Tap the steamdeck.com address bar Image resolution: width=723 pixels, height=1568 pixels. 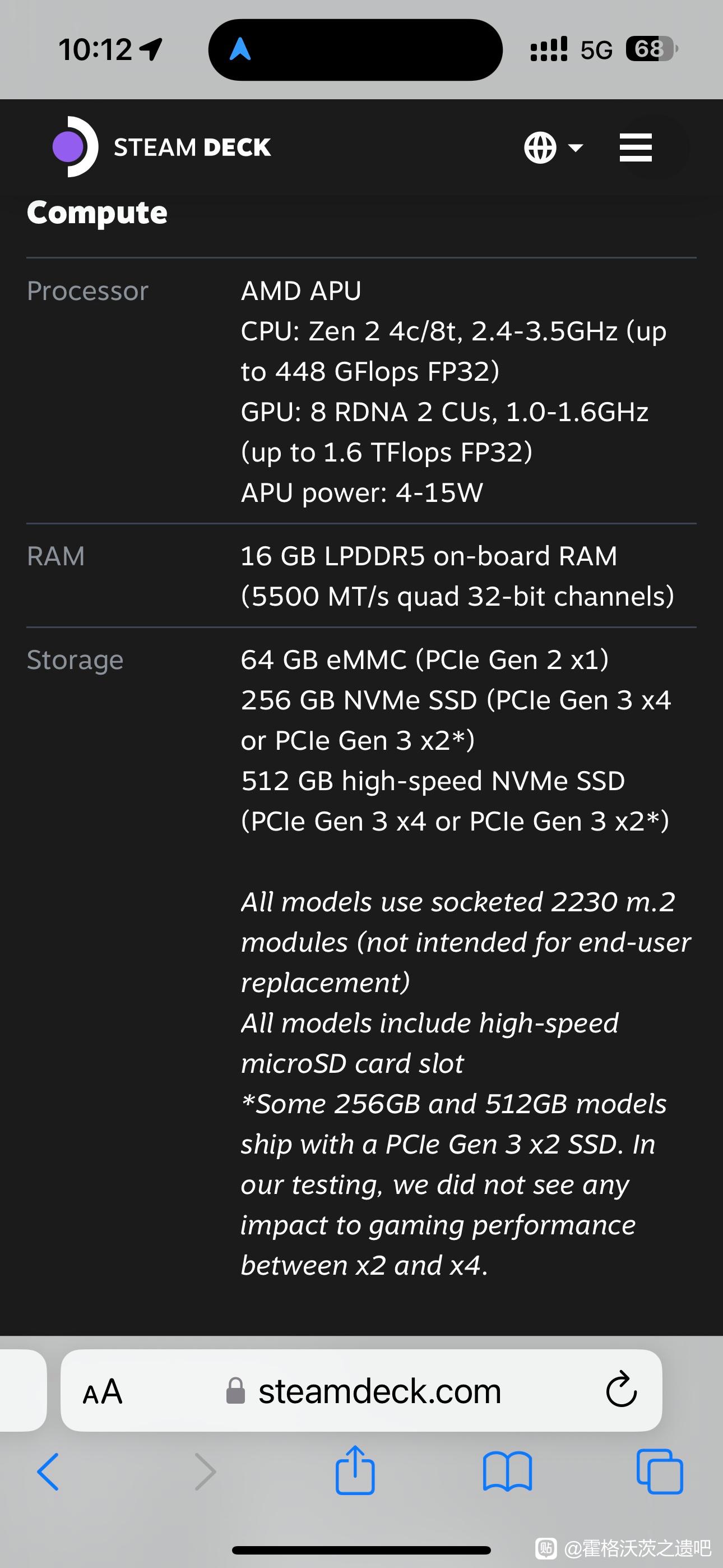tap(378, 1391)
